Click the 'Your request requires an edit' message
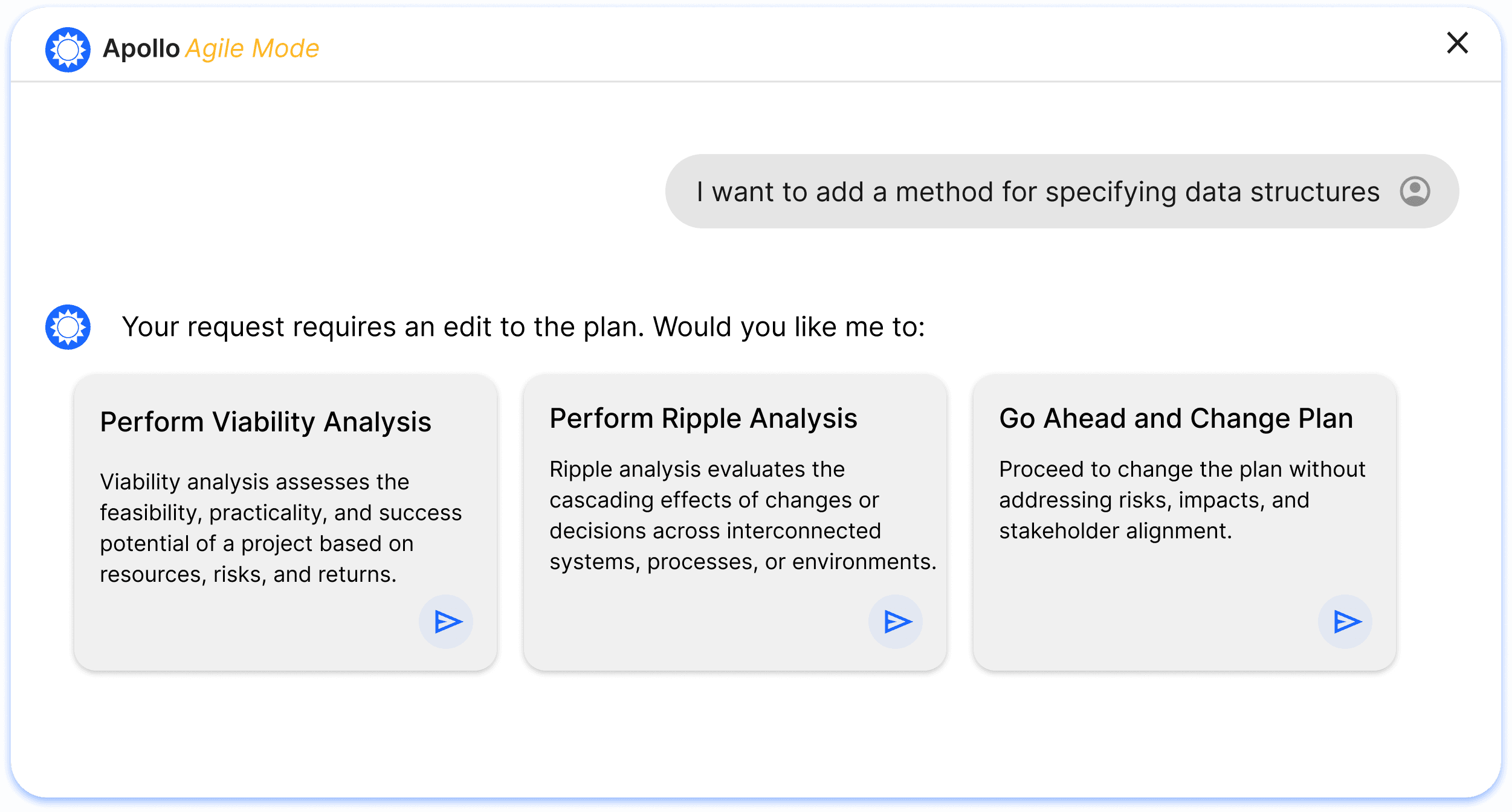Viewport: 1512px width, 812px height. coord(523,327)
